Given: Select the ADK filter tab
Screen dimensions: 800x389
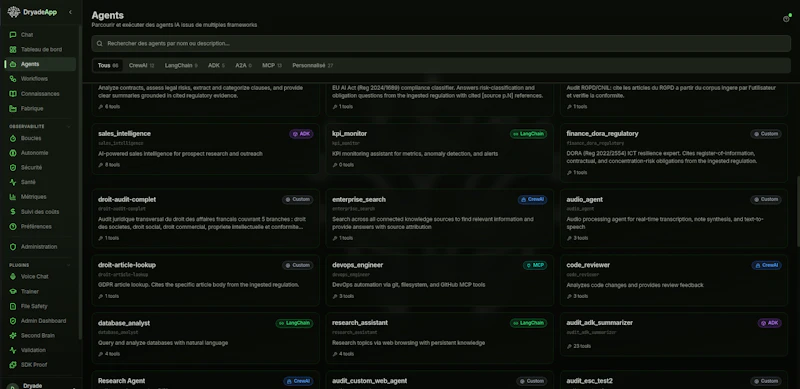Looking at the screenshot, I should point(216,65).
